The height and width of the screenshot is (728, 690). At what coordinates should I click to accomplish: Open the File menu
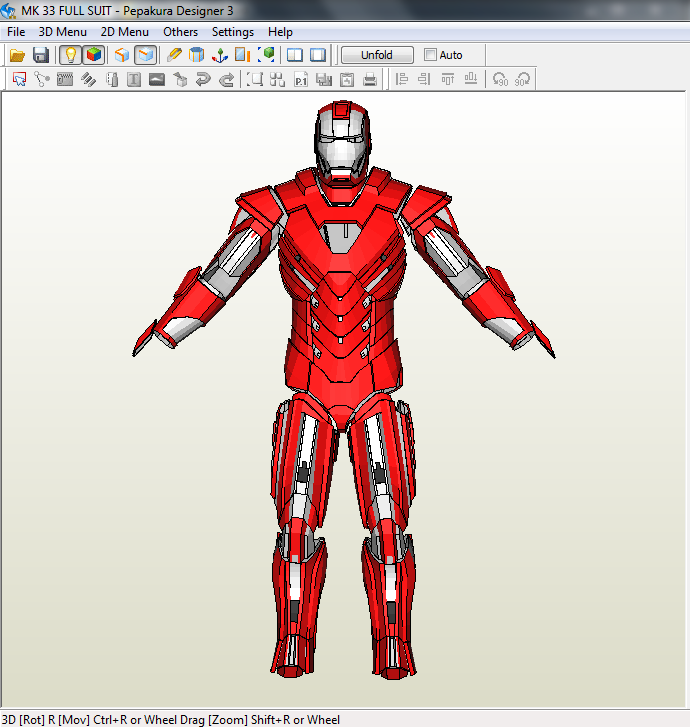point(16,32)
